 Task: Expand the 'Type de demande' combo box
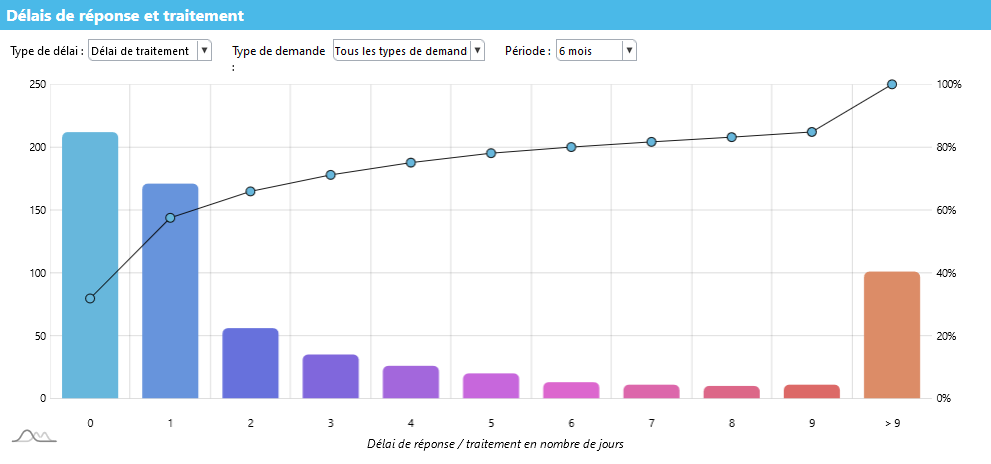pyautogui.click(x=408, y=51)
